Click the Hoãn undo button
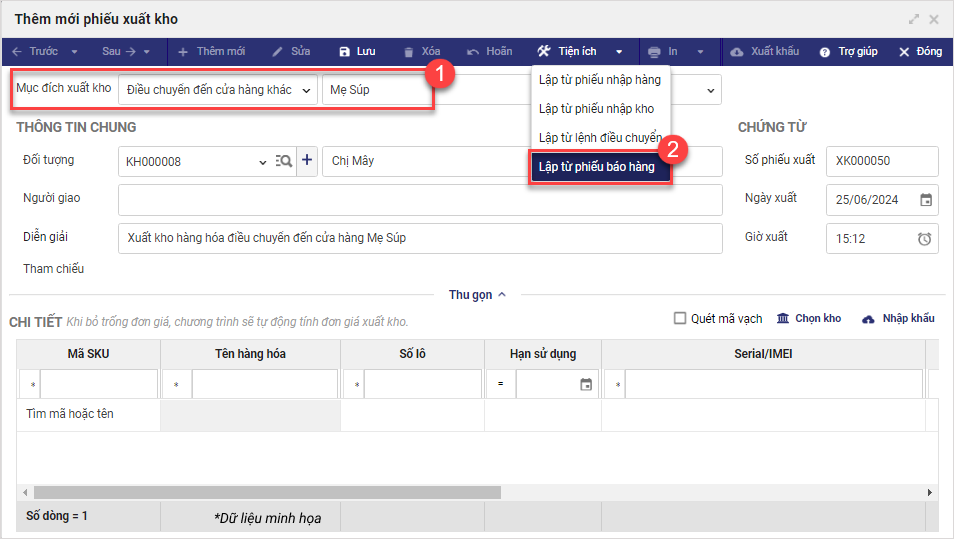Image resolution: width=954 pixels, height=539 pixels. (489, 52)
